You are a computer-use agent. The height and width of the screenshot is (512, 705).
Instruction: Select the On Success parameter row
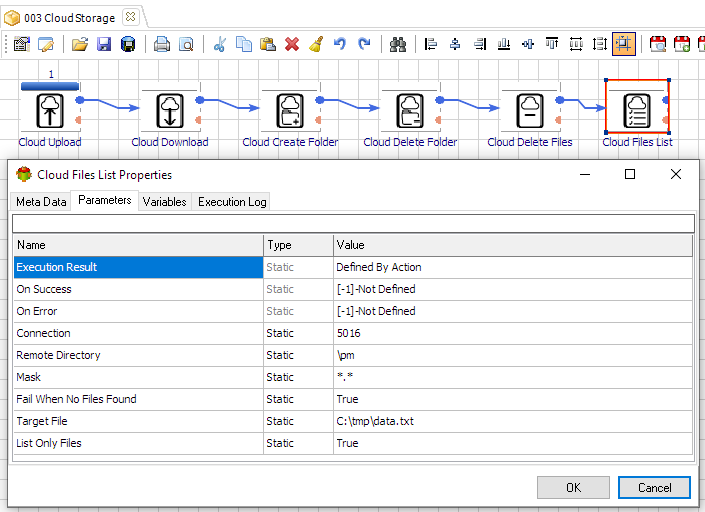coord(353,289)
